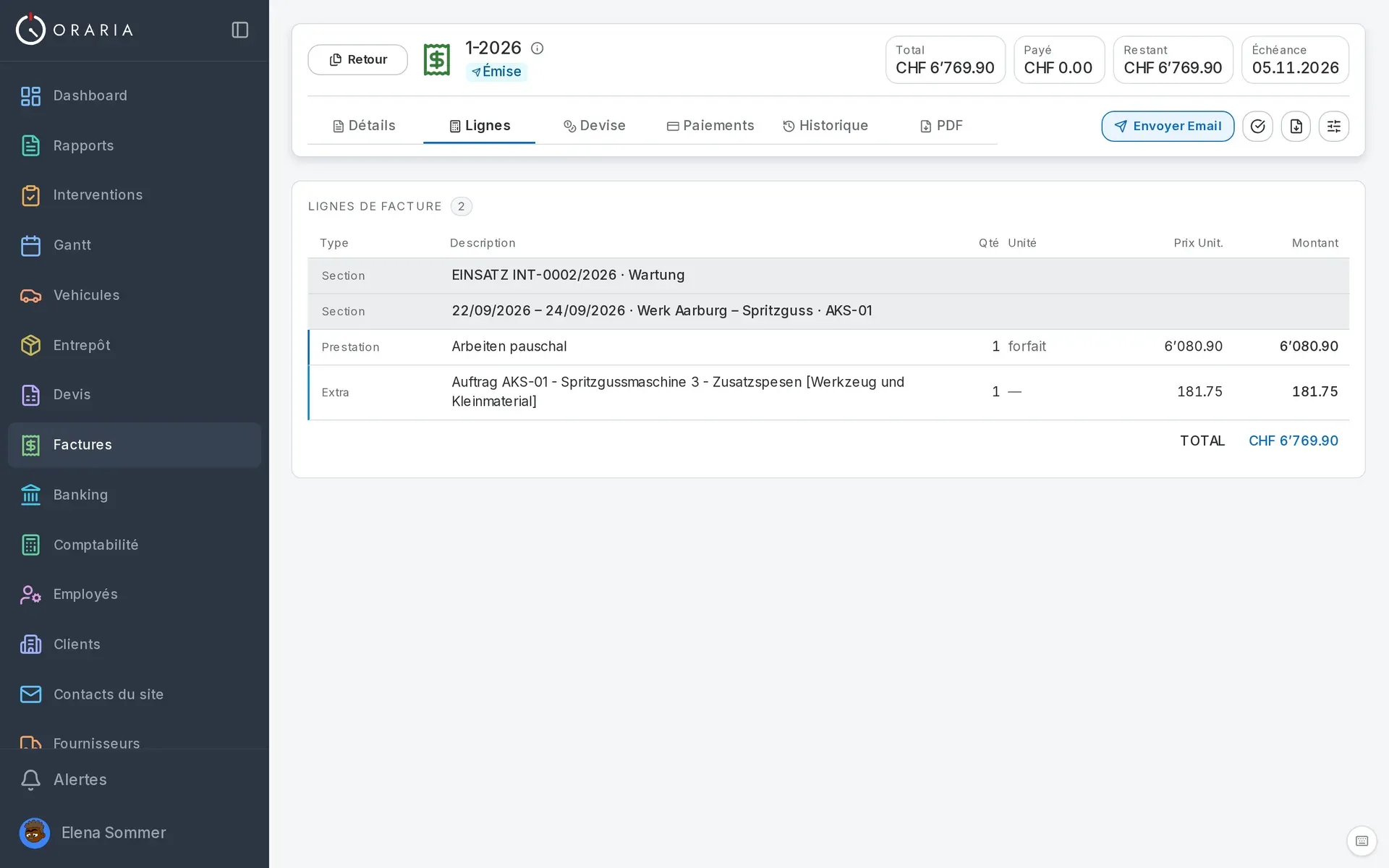1389x868 pixels.
Task: Select the Devise tab
Action: [595, 126]
